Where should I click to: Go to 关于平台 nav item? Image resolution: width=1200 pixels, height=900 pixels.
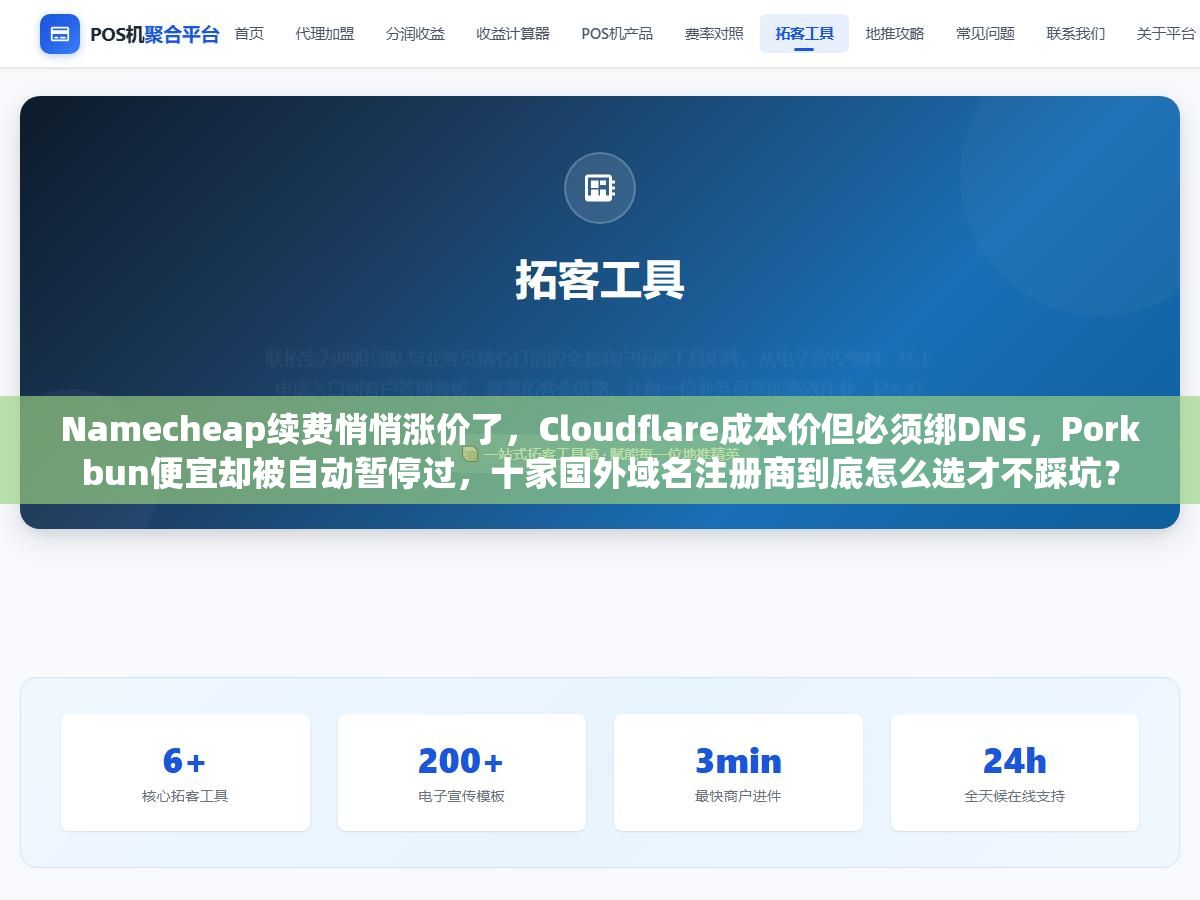click(1165, 34)
